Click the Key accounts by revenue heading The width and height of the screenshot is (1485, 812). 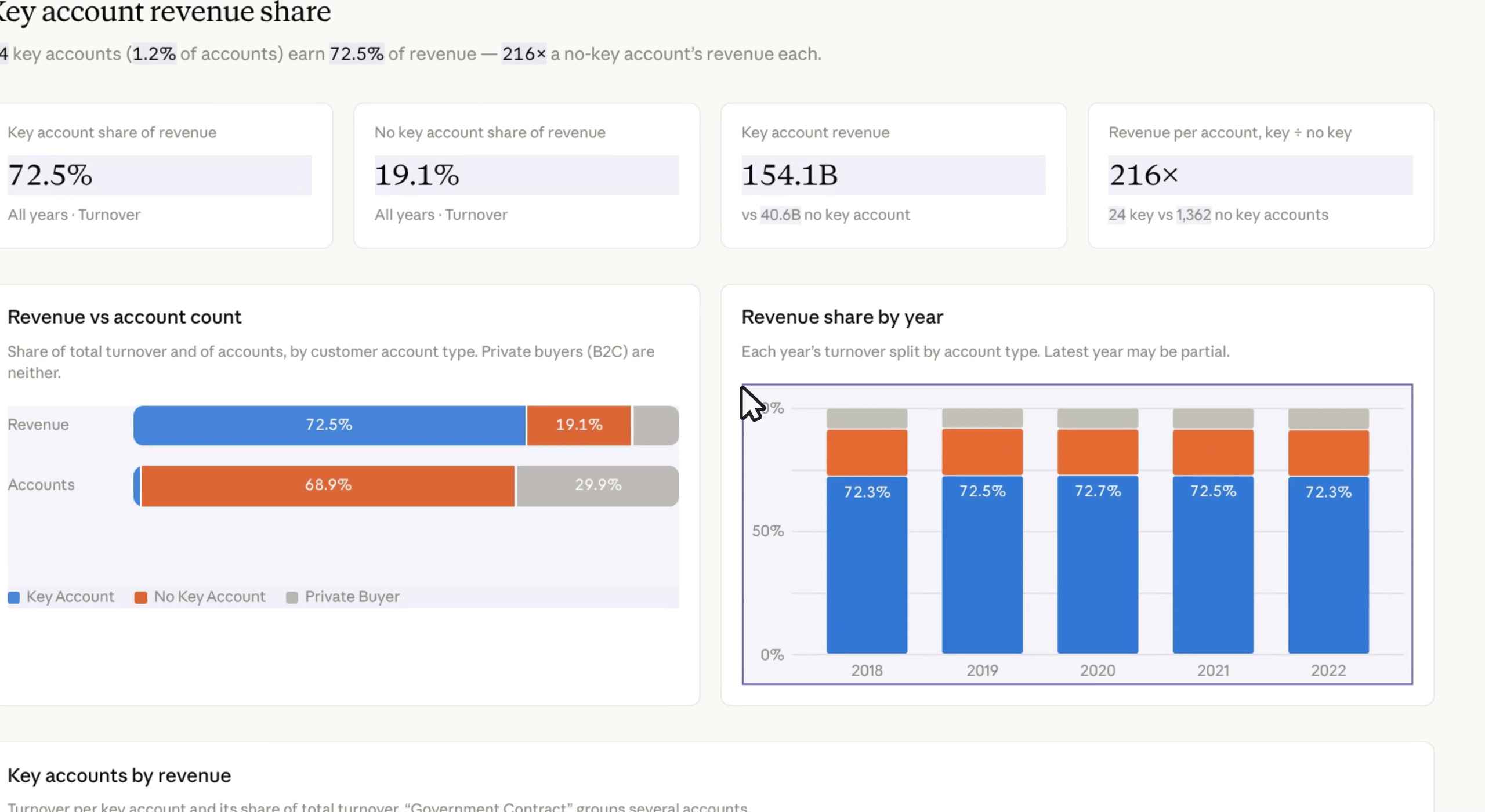pyautogui.click(x=119, y=776)
